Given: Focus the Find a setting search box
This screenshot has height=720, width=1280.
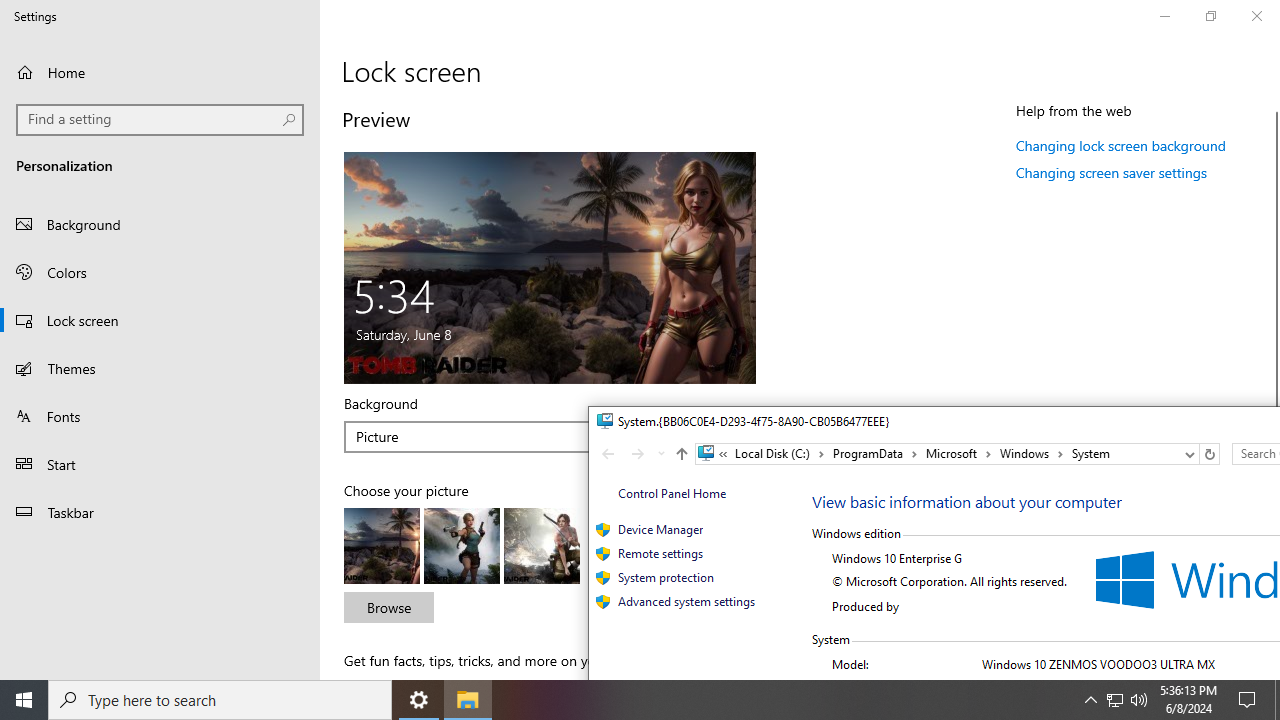Looking at the screenshot, I should [160, 119].
